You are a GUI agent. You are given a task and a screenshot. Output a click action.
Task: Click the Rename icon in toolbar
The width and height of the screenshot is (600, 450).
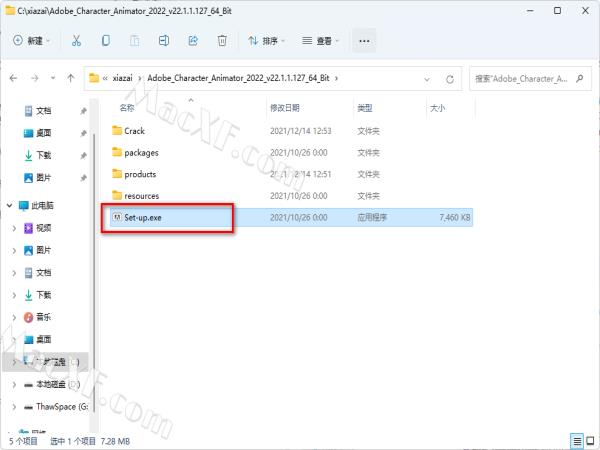[x=164, y=41]
